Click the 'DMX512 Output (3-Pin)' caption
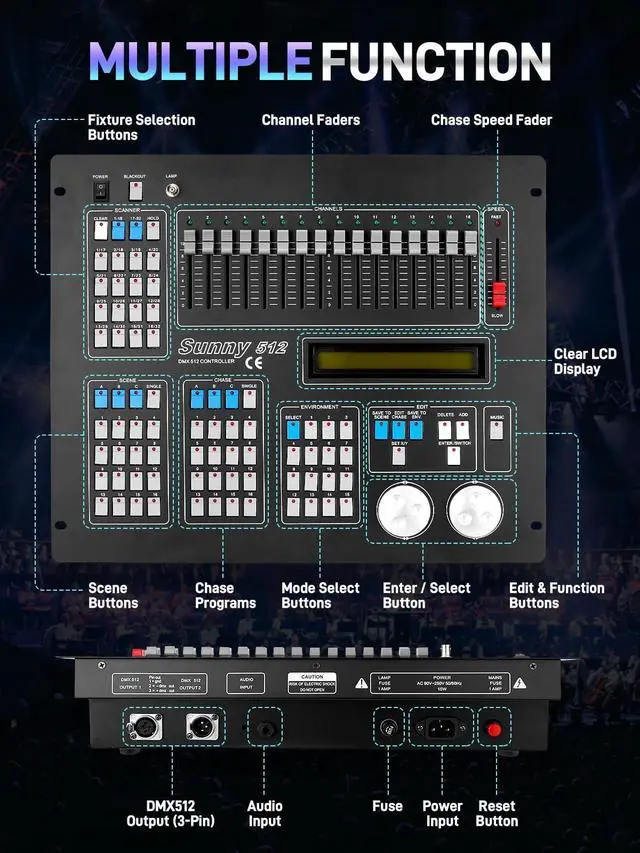 [x=170, y=814]
